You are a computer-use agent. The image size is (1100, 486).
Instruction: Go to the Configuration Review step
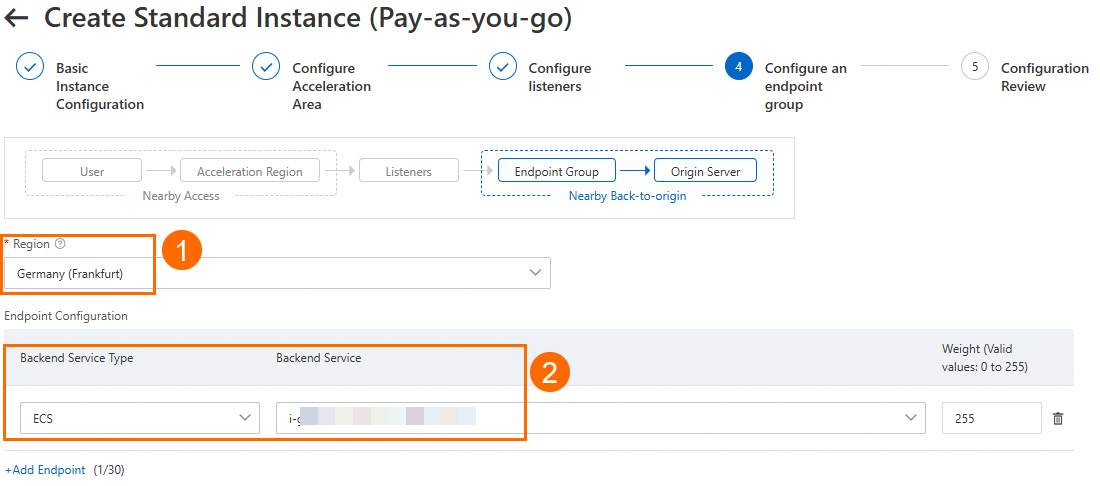point(1044,77)
